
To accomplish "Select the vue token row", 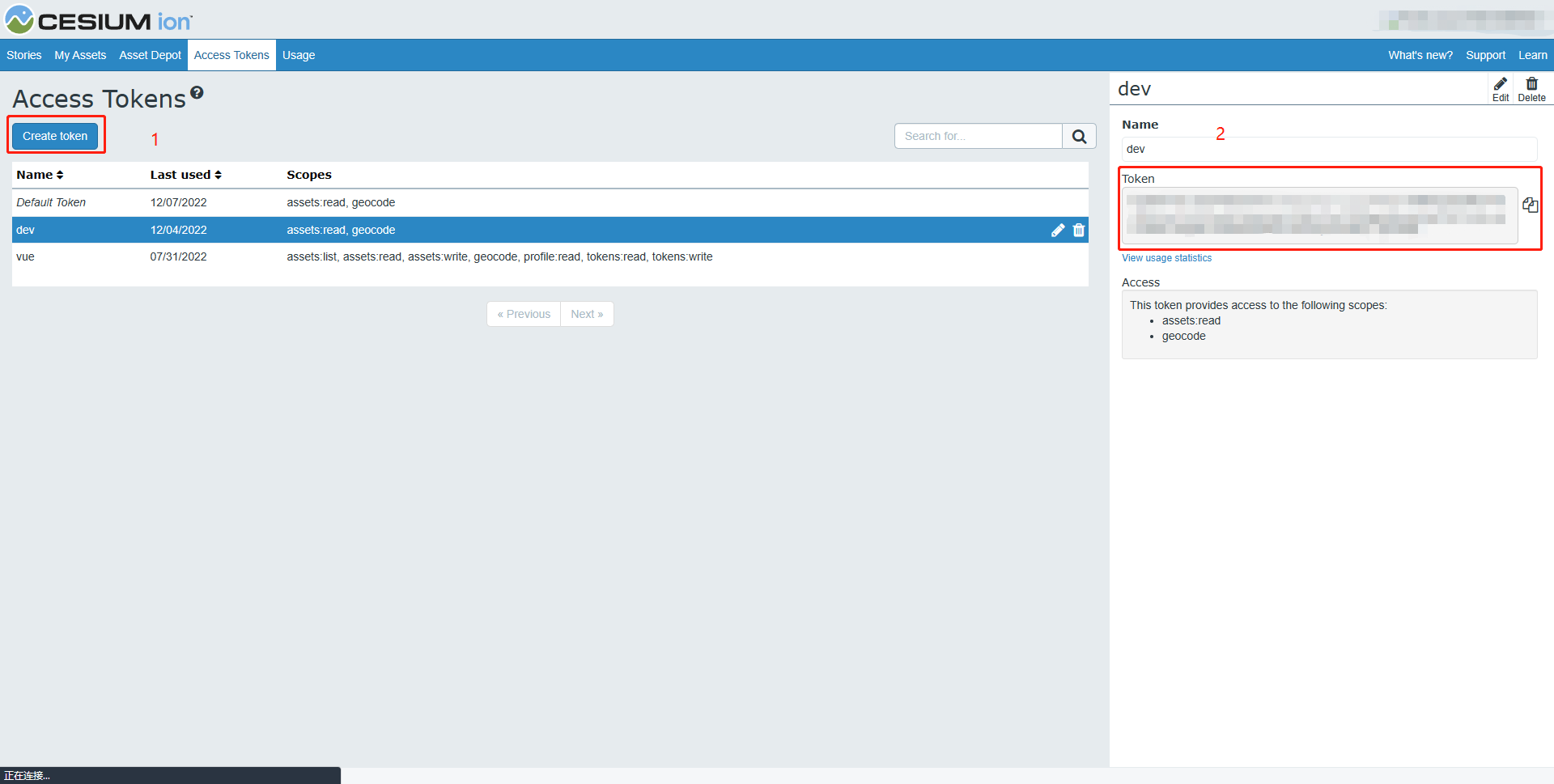I will [x=550, y=256].
